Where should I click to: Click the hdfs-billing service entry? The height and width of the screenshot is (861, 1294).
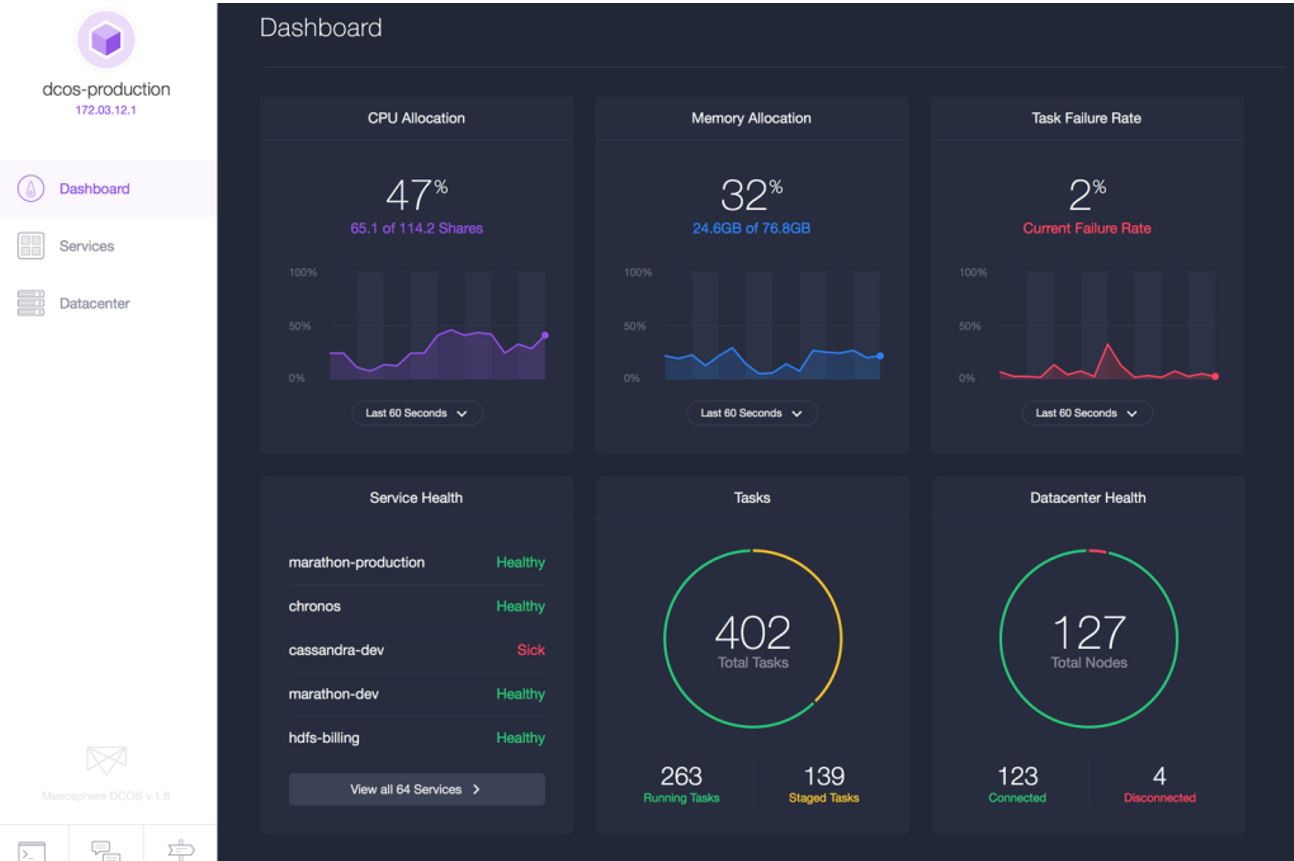coord(416,738)
